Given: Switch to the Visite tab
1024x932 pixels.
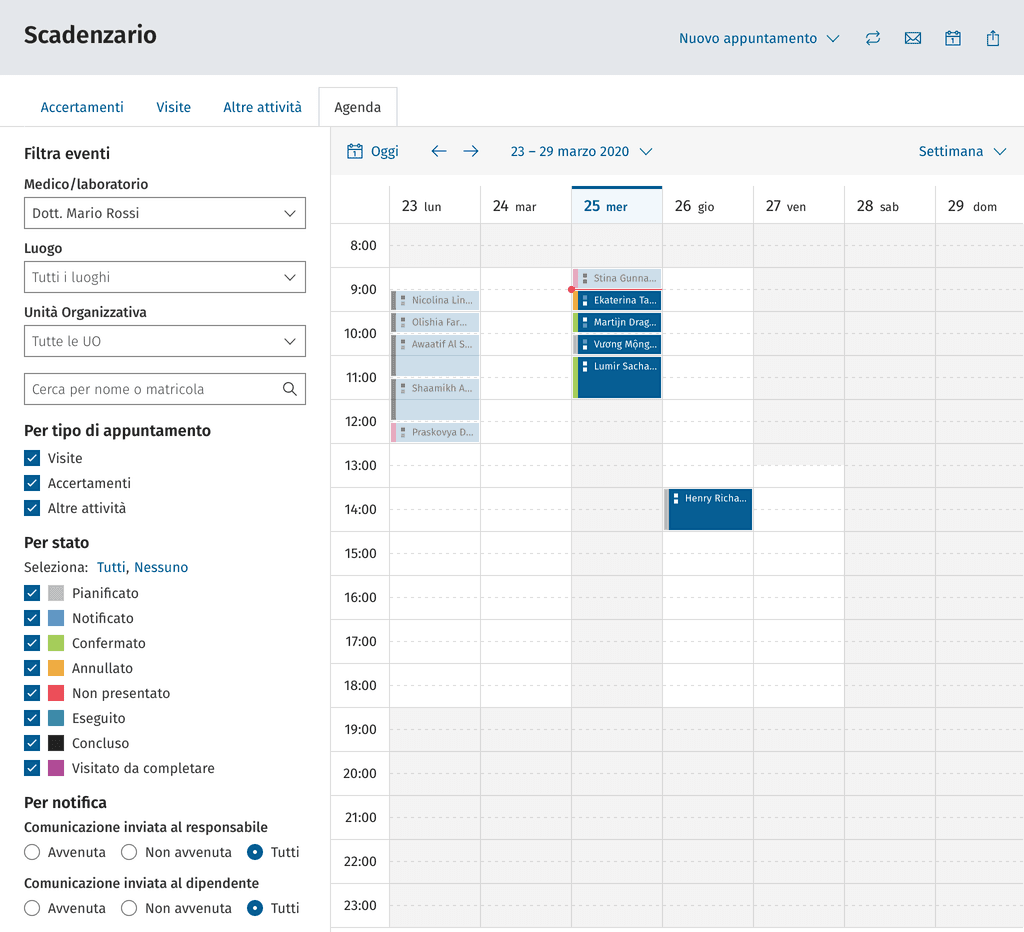Looking at the screenshot, I should [173, 107].
